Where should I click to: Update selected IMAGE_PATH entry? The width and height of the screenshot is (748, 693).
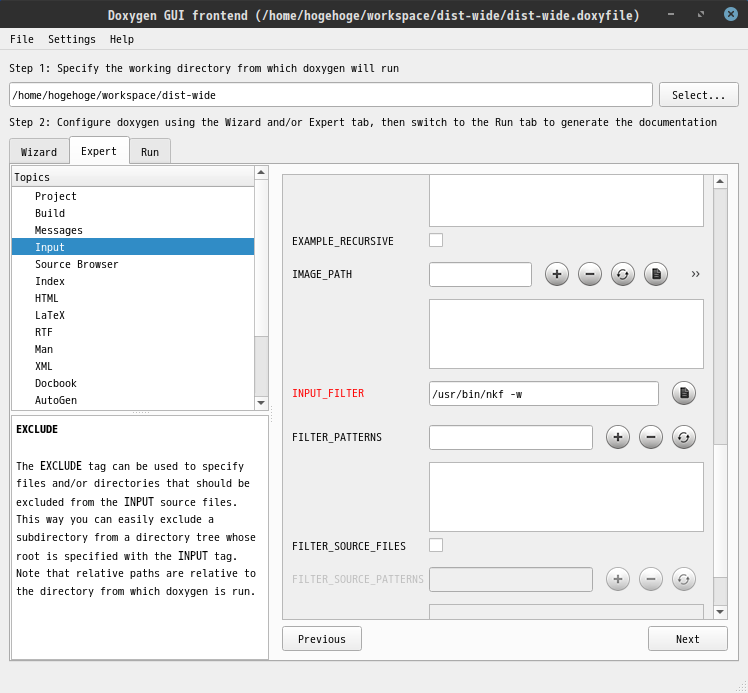click(623, 274)
